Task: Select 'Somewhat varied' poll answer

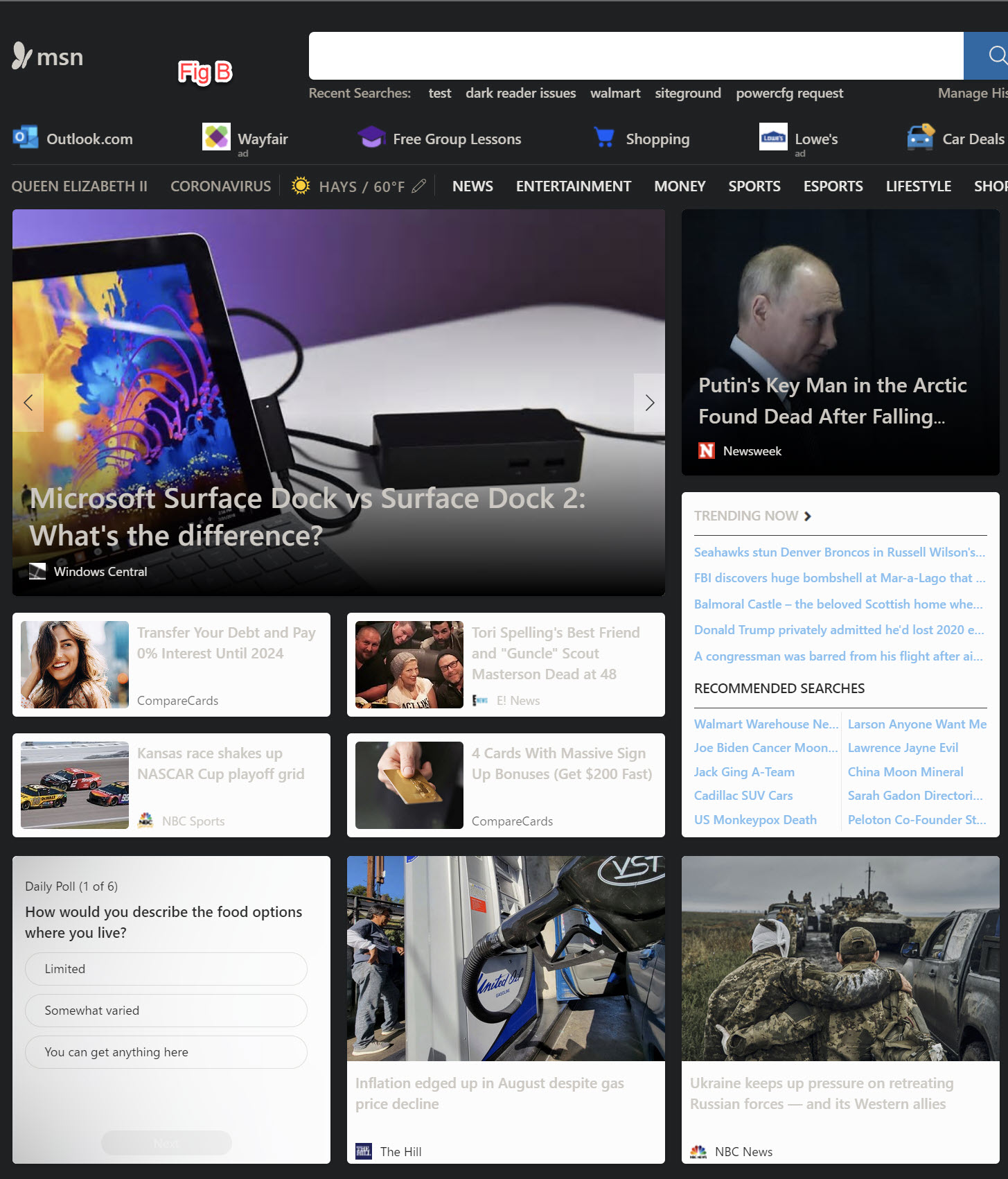Action: [x=166, y=1011]
